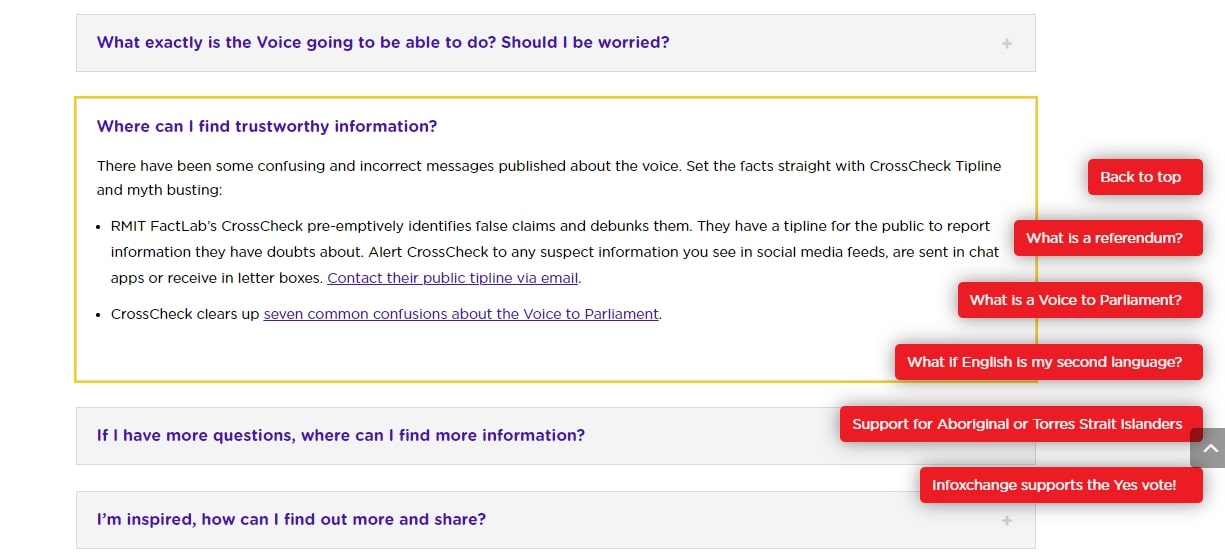
Task: Click the 'CrossCheck clears up' text
Action: coord(185,314)
